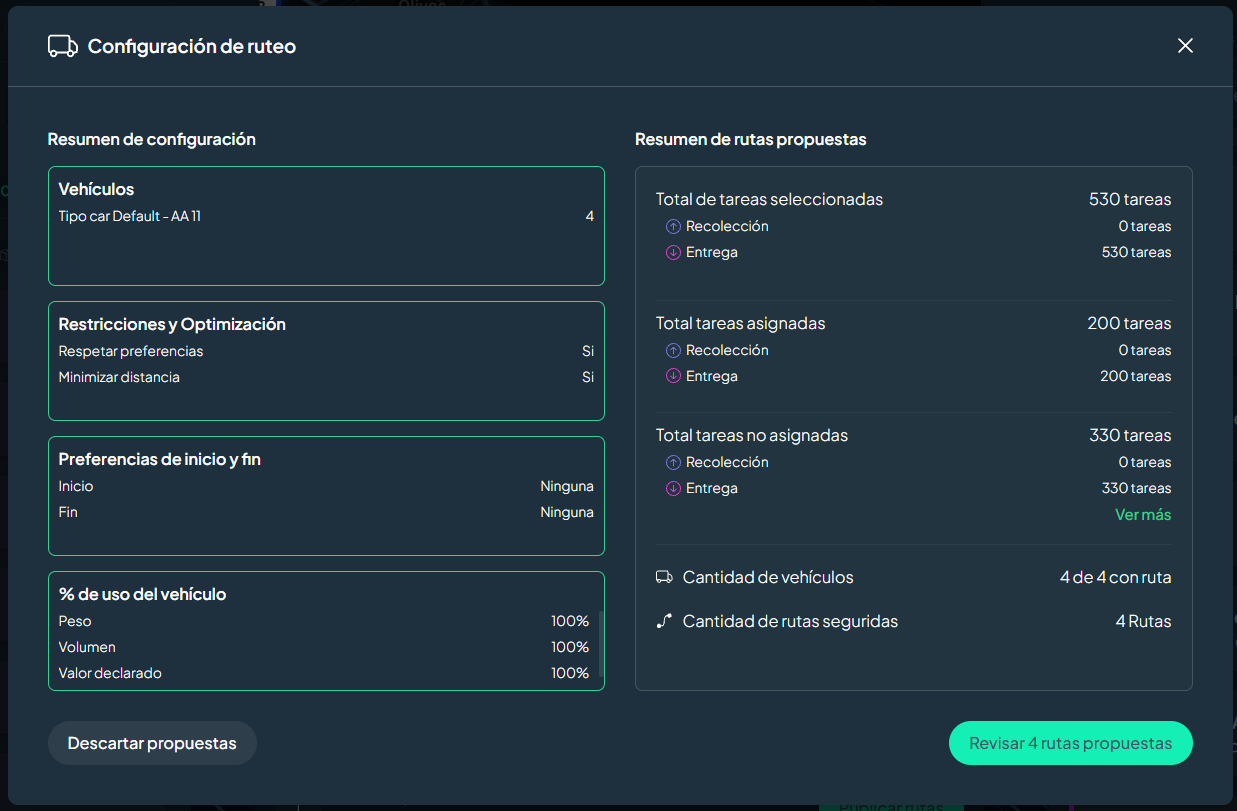The height and width of the screenshot is (811, 1237).
Task: Close the routing configuration dialog
Action: 1185,46
